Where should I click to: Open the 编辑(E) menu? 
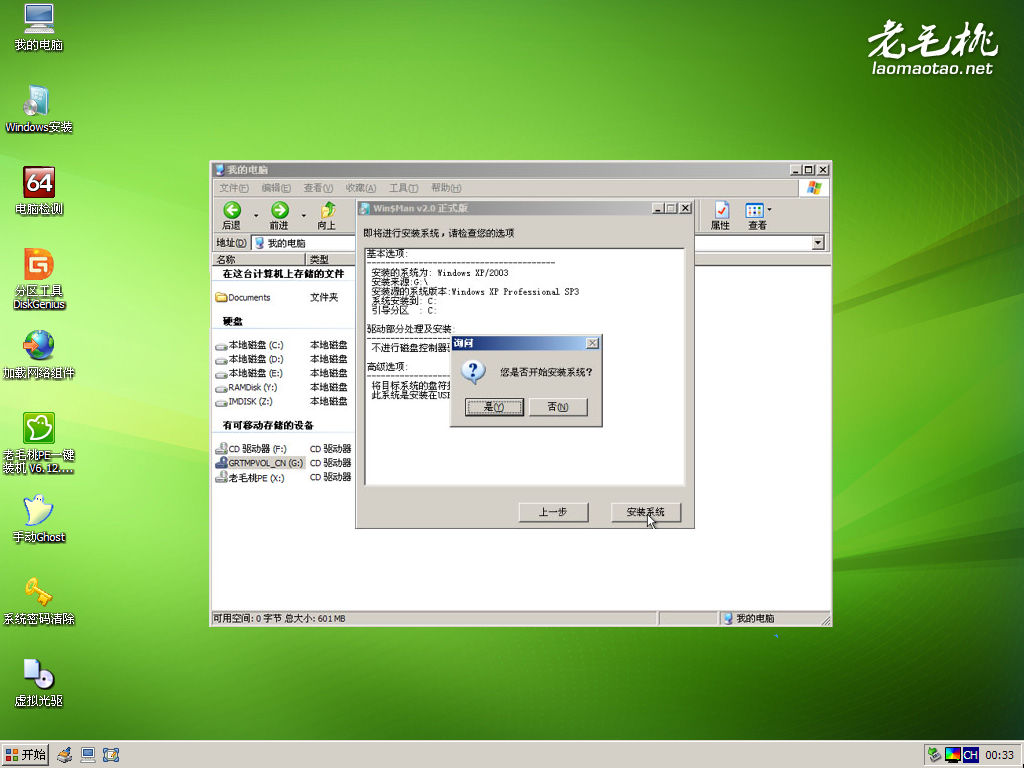click(276, 188)
